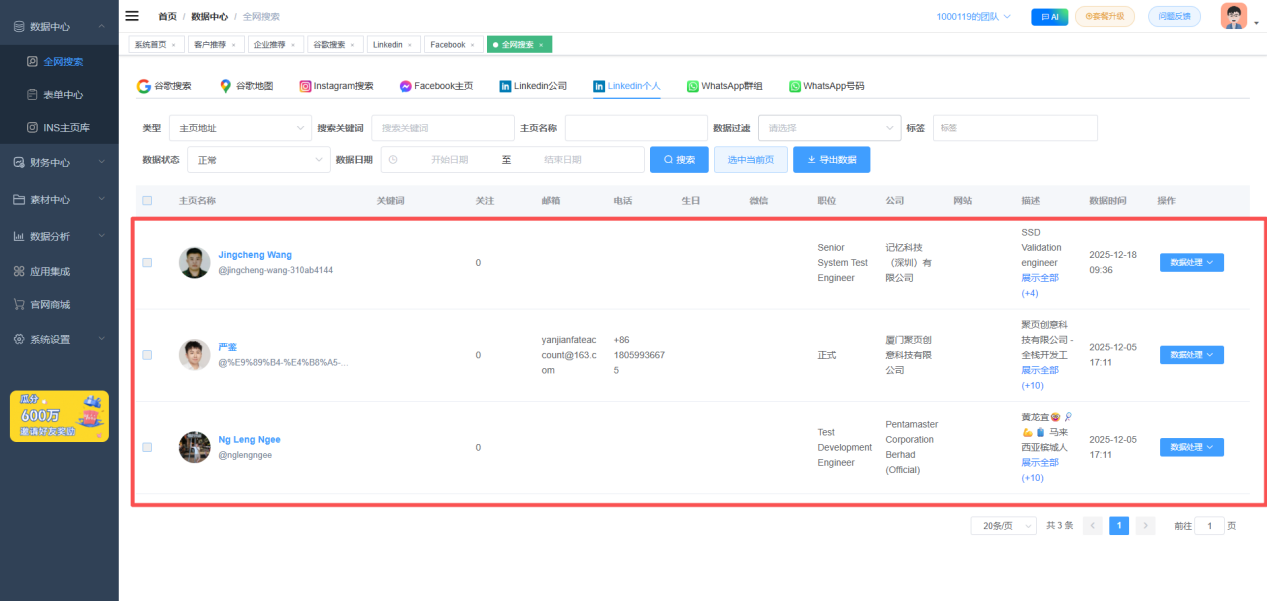This screenshot has height=601, width=1267.
Task: Click the 搜索关键词 keyword input field
Action: click(442, 128)
